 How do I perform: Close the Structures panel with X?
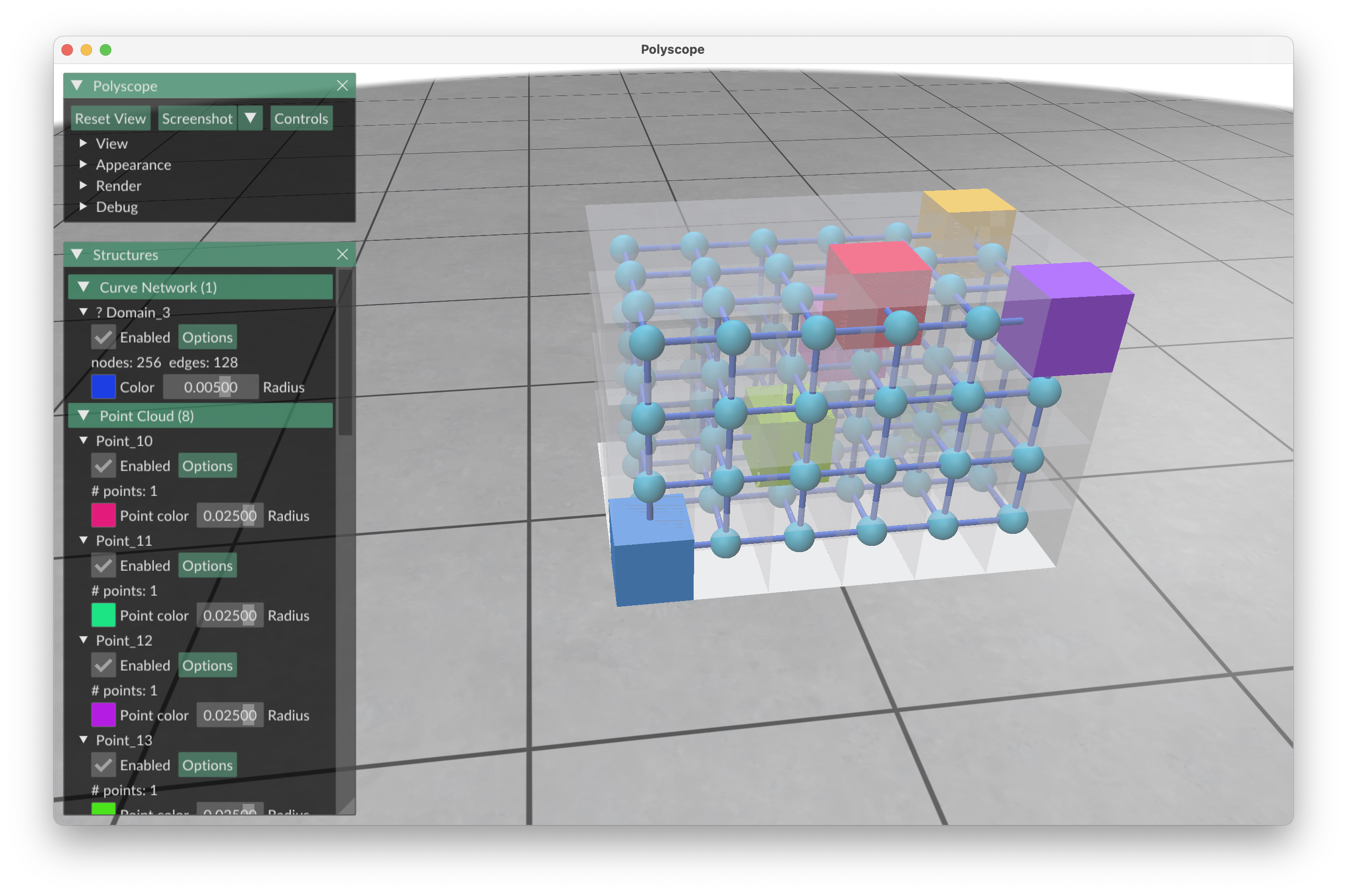click(x=343, y=254)
